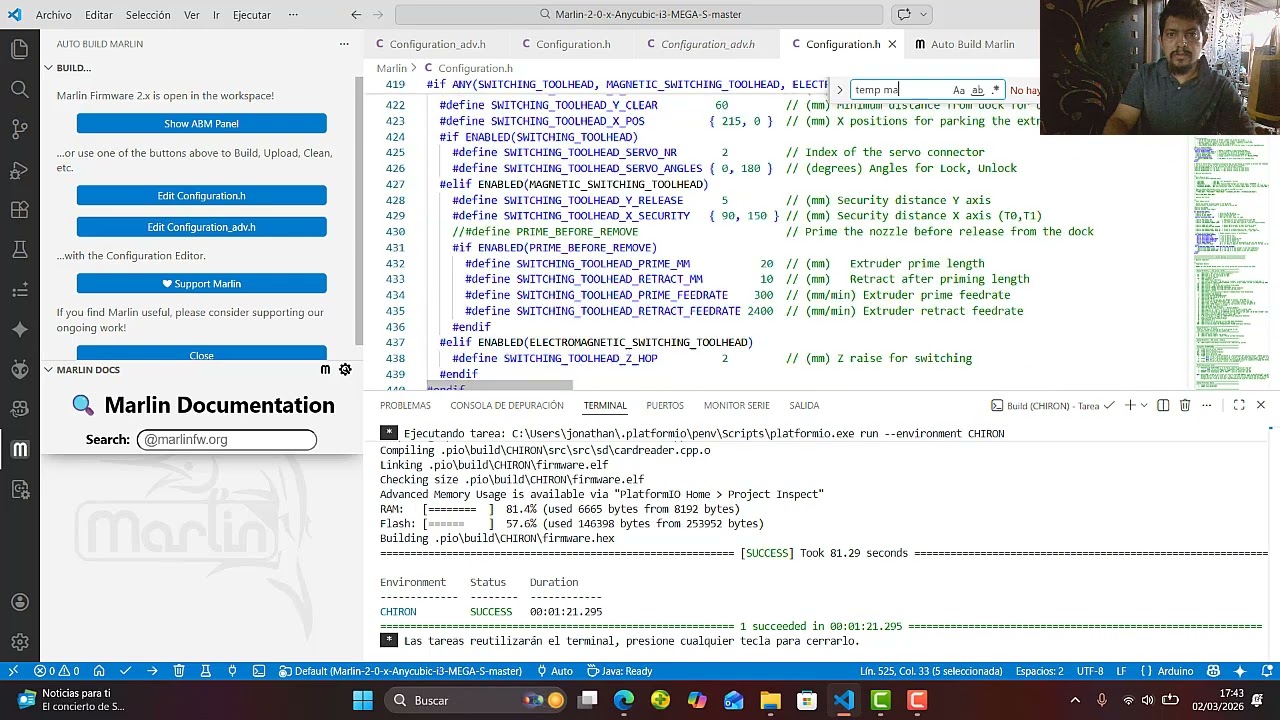Open the Extensions view
This screenshot has height=720, width=1280.
pos(20,210)
